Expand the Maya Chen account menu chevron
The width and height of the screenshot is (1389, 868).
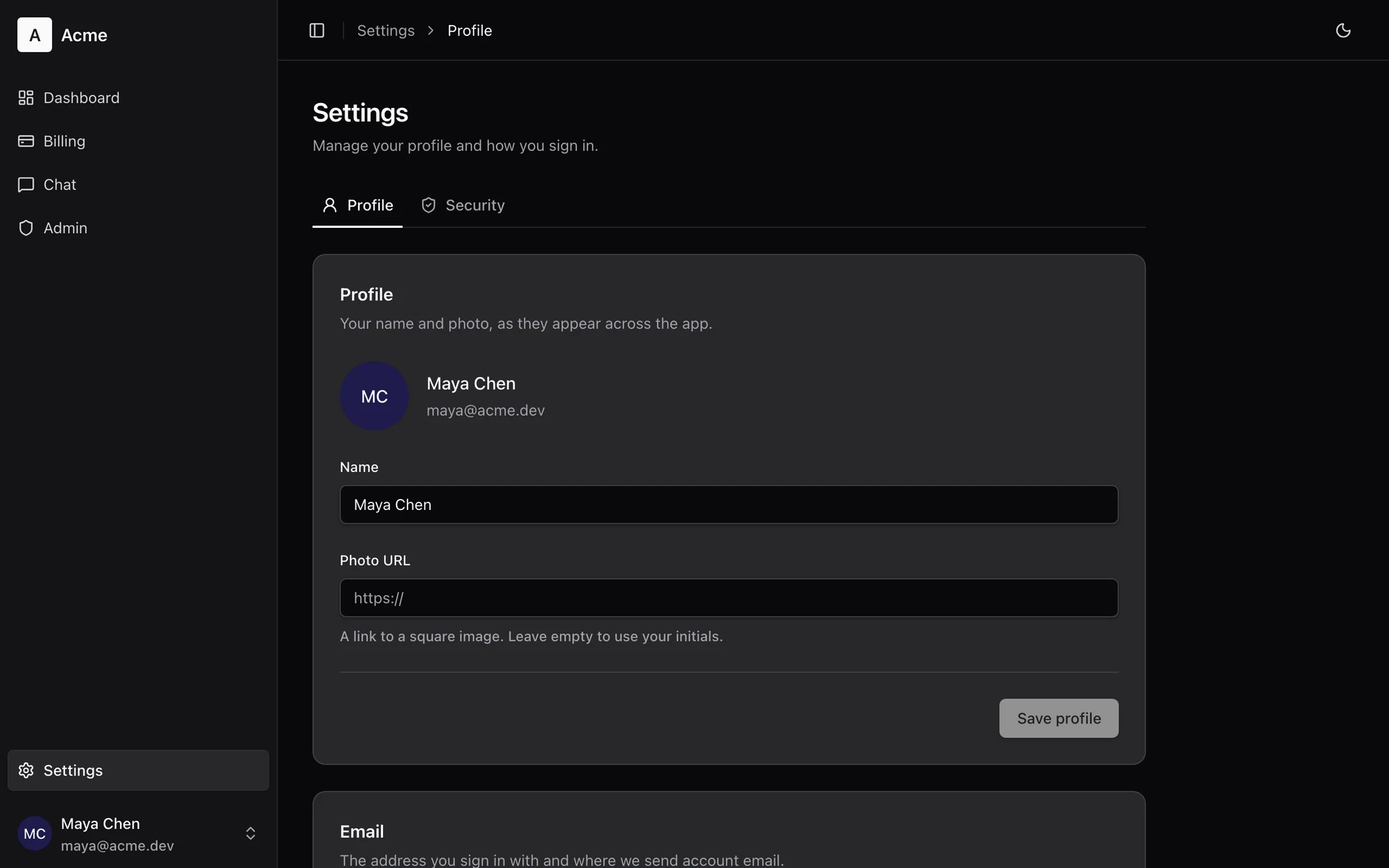pos(250,833)
